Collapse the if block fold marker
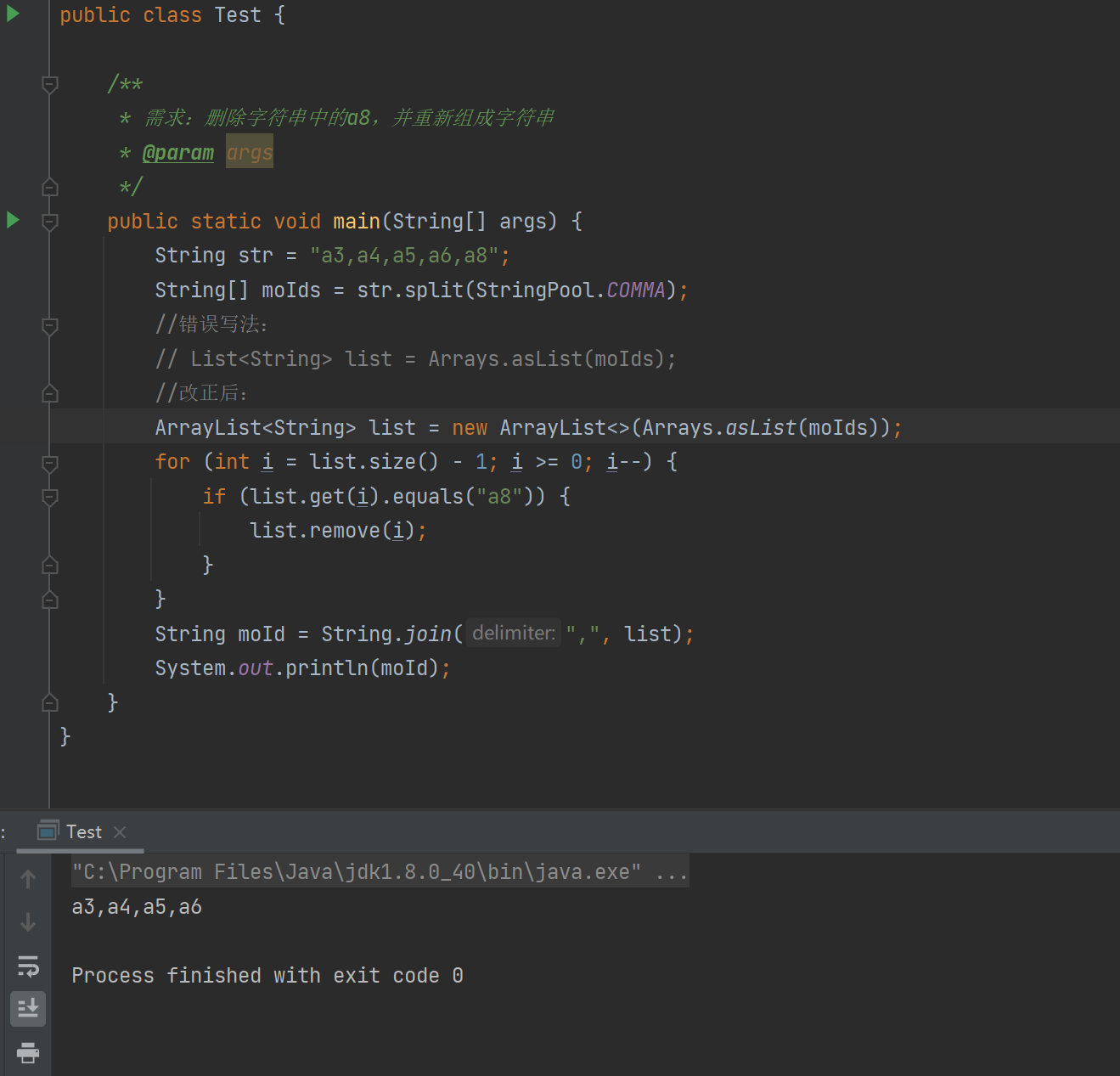Image resolution: width=1120 pixels, height=1076 pixels. [x=48, y=498]
